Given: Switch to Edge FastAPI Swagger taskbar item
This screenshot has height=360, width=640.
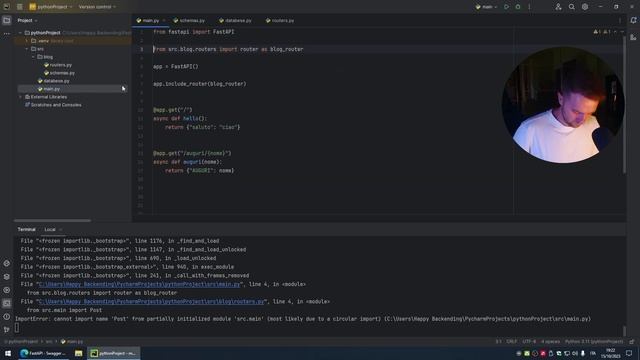Looking at the screenshot, I should tap(43, 353).
